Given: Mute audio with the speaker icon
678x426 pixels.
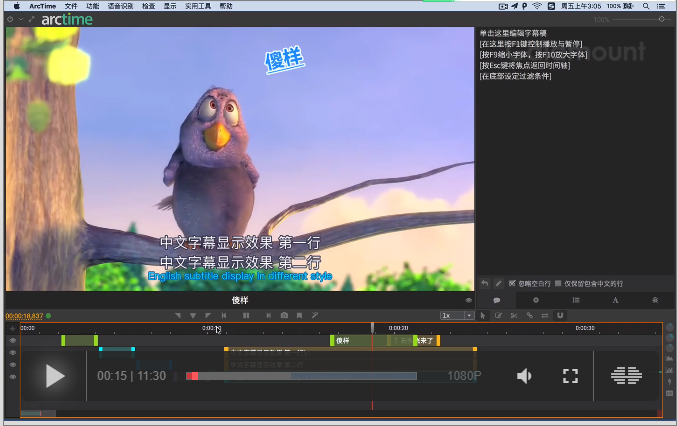Looking at the screenshot, I should pyautogui.click(x=524, y=376).
